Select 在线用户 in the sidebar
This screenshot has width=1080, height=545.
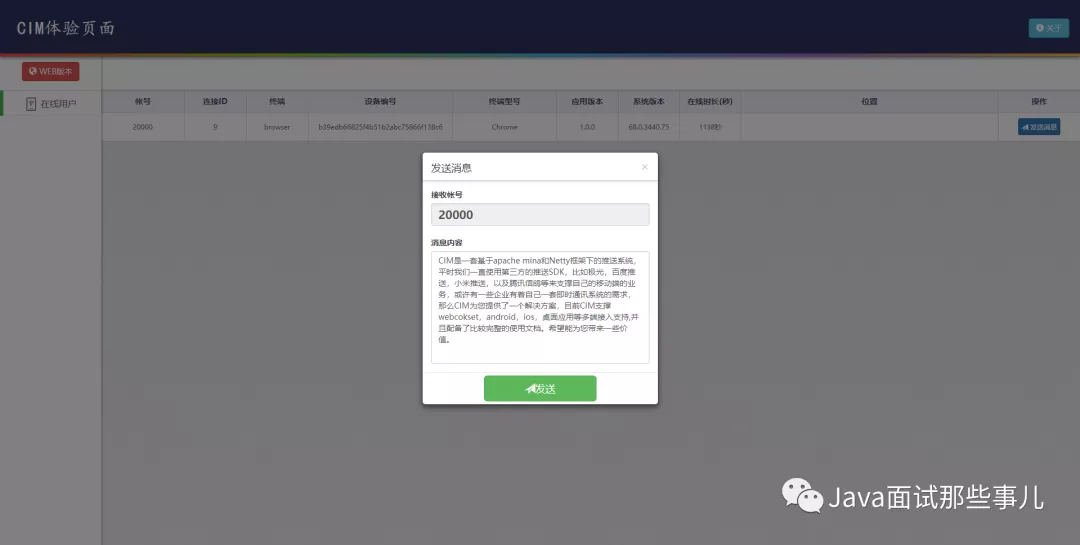(x=51, y=104)
